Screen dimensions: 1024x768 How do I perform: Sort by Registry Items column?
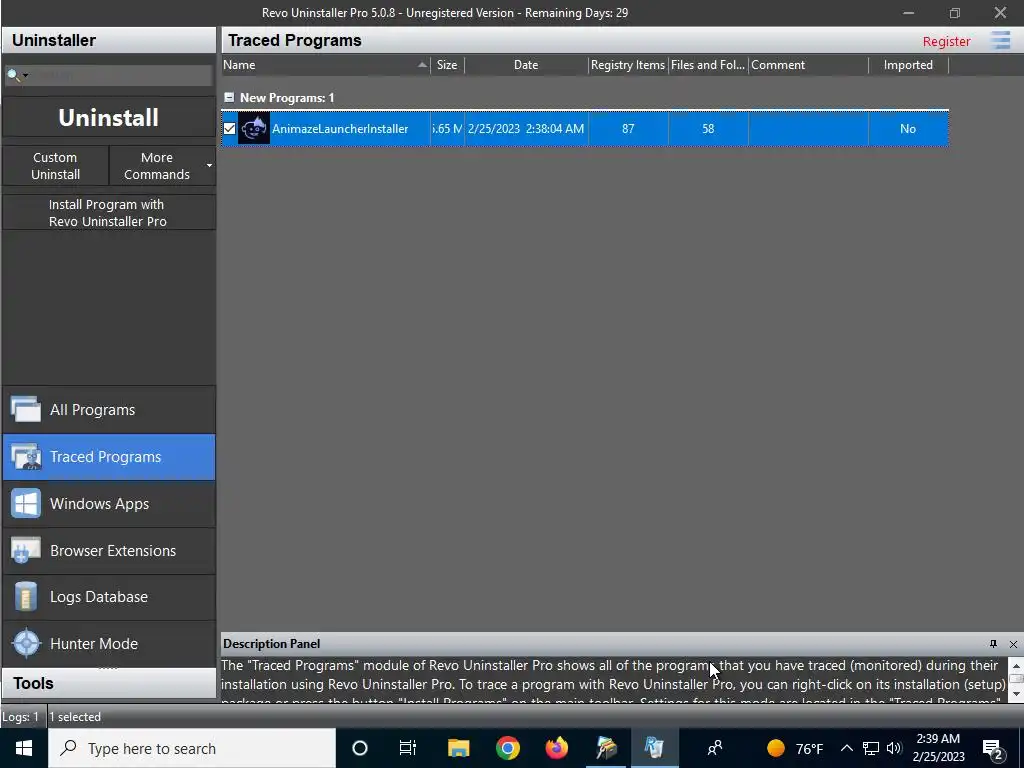tap(628, 65)
